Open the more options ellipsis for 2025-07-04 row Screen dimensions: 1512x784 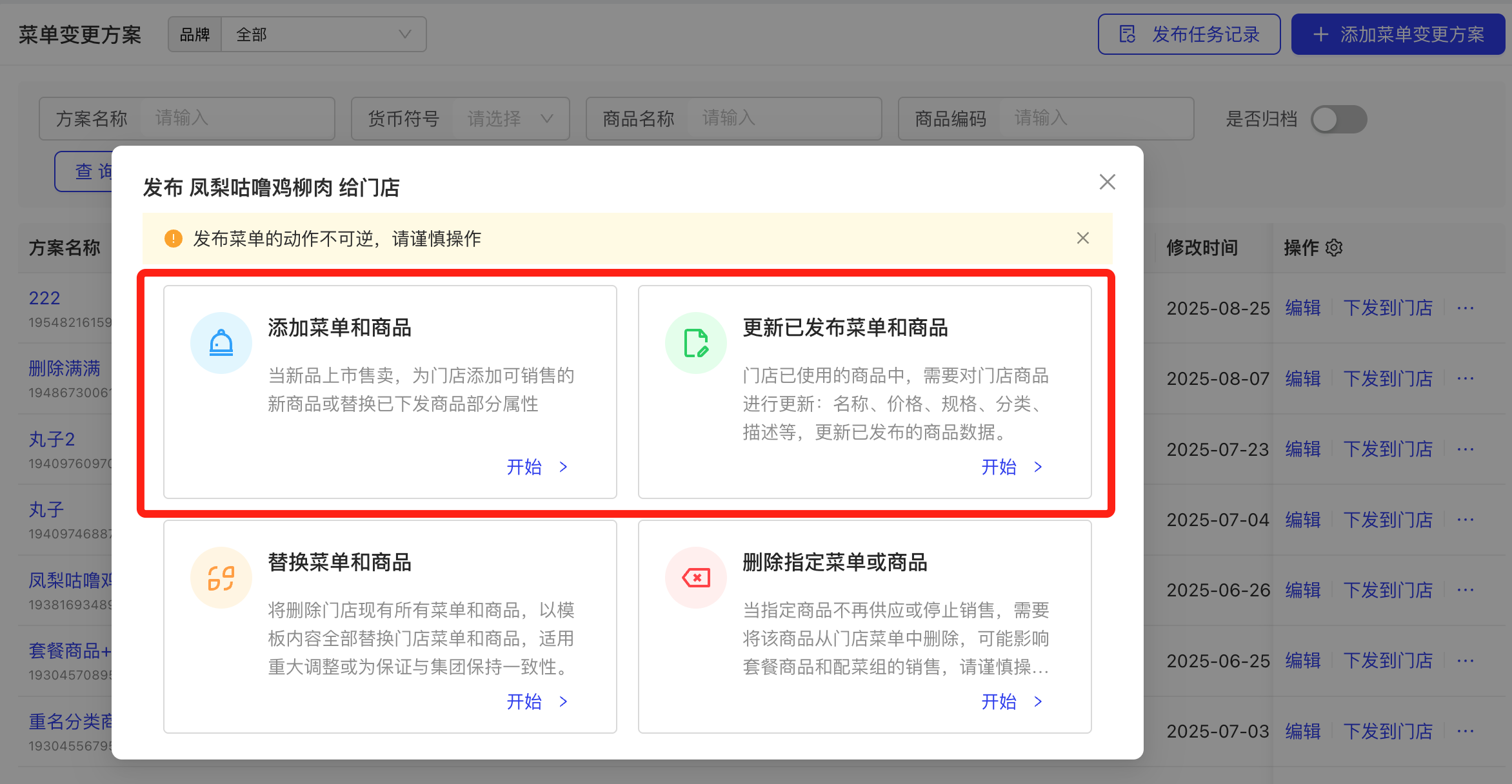click(x=1465, y=520)
